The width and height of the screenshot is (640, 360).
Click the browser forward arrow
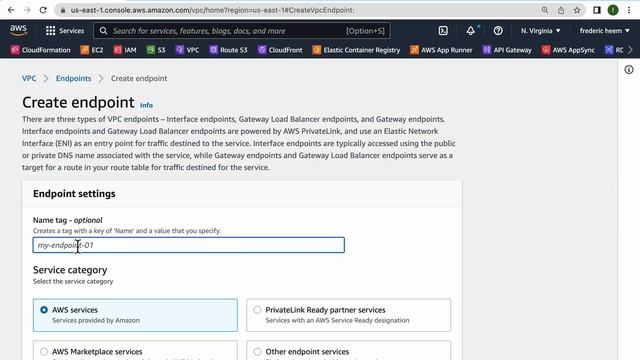(27, 10)
